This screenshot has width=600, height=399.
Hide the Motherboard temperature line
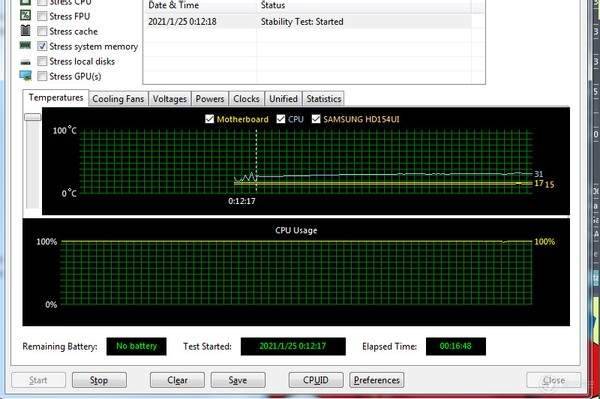click(x=209, y=119)
